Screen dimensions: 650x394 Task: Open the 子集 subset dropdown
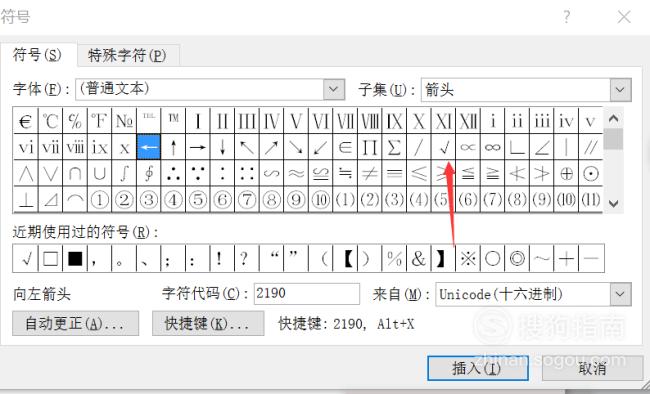click(620, 90)
